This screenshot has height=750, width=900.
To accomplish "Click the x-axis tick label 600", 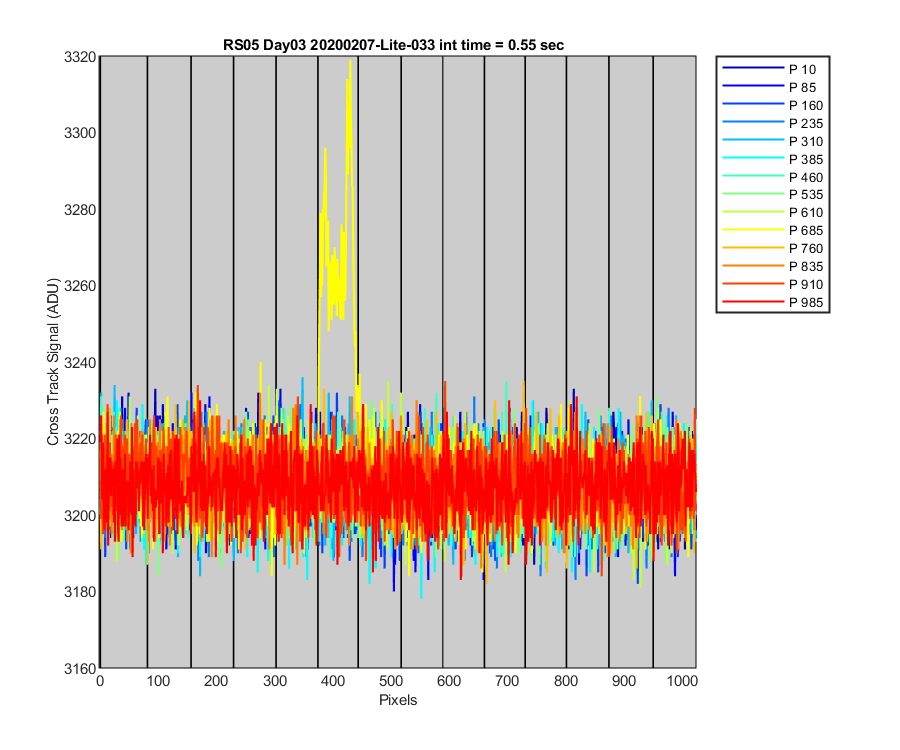I will point(449,681).
